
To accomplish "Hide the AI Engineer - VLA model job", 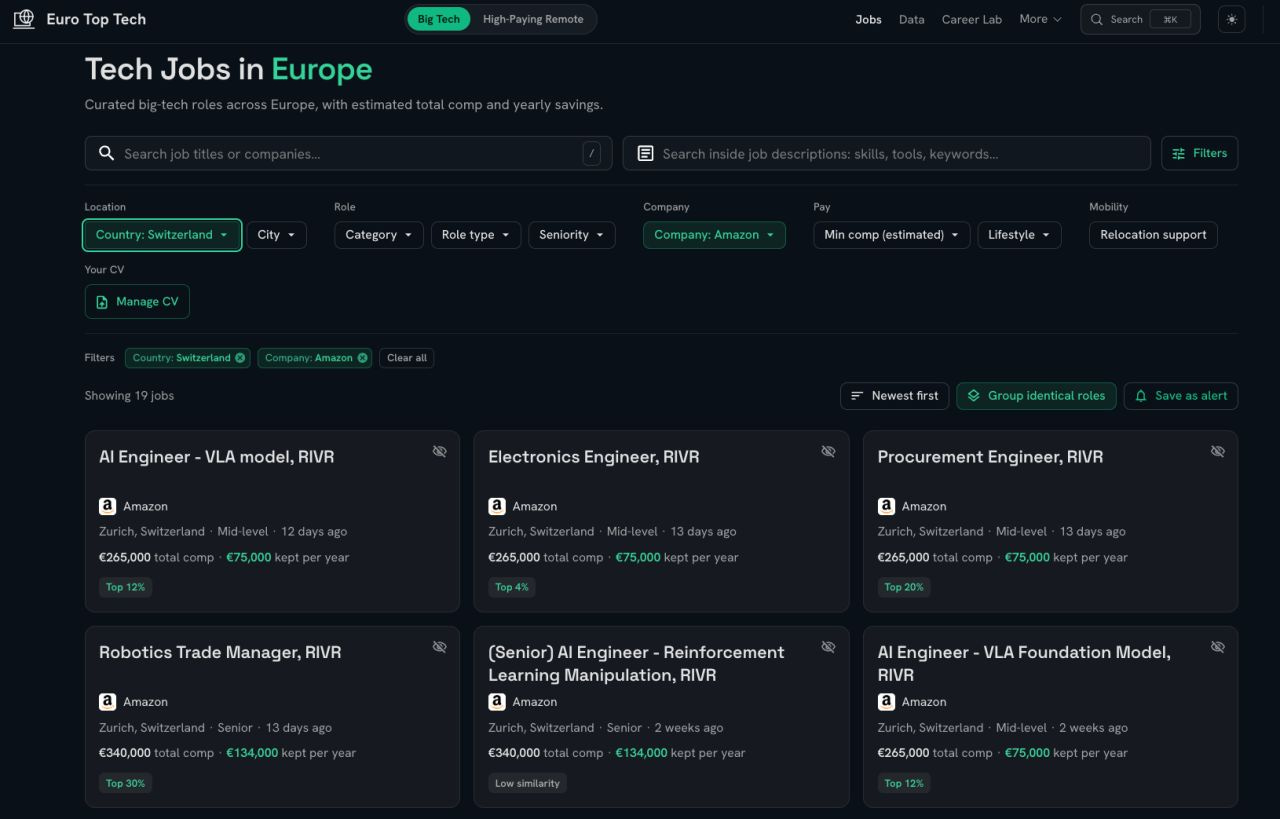I will [x=439, y=451].
